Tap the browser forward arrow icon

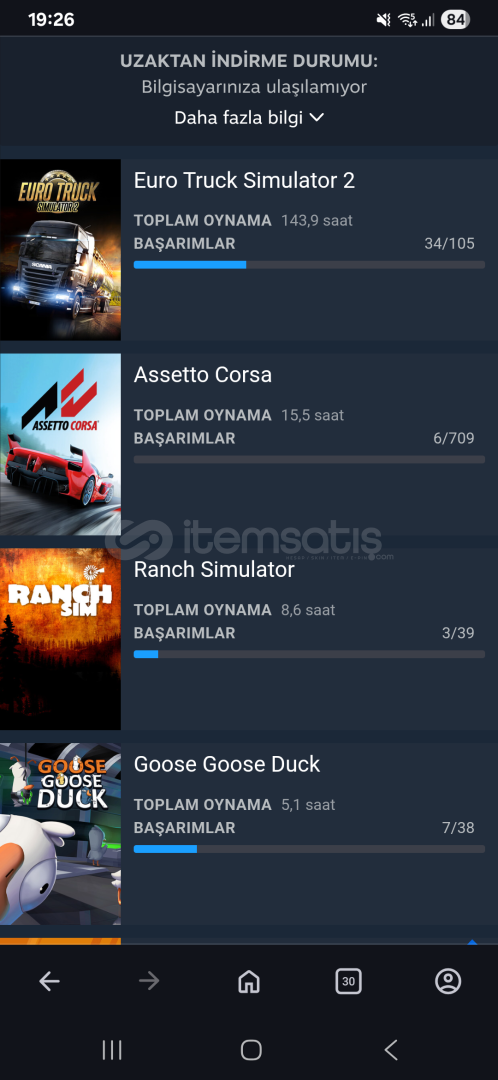click(149, 981)
